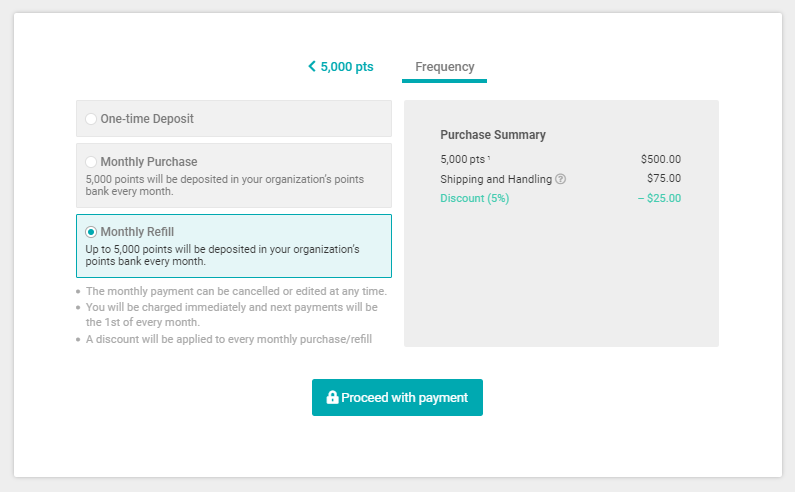Go back to the 5,000 pts step
The width and height of the screenshot is (795, 492).
coord(346,67)
